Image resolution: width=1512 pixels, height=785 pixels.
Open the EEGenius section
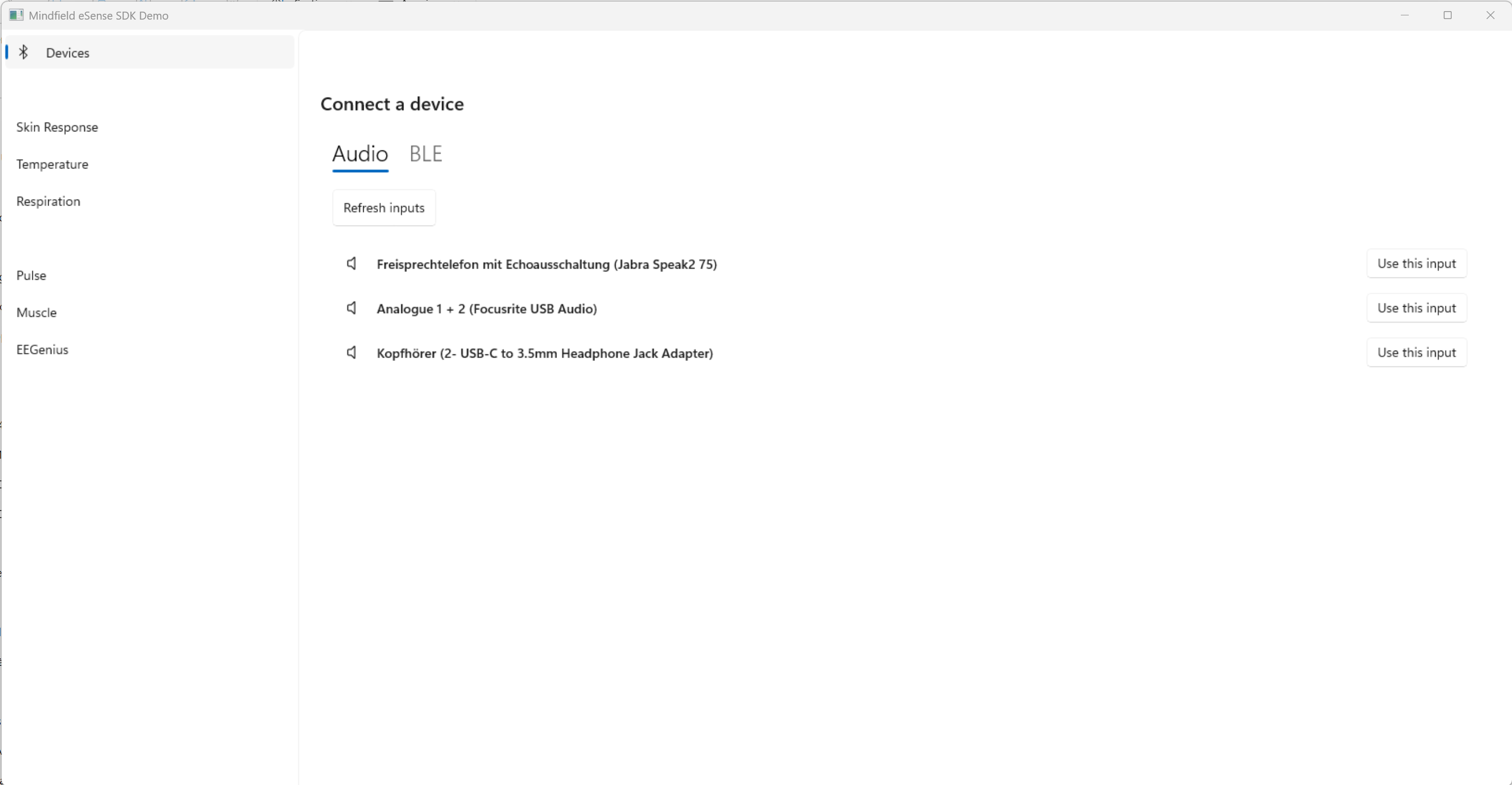click(42, 350)
